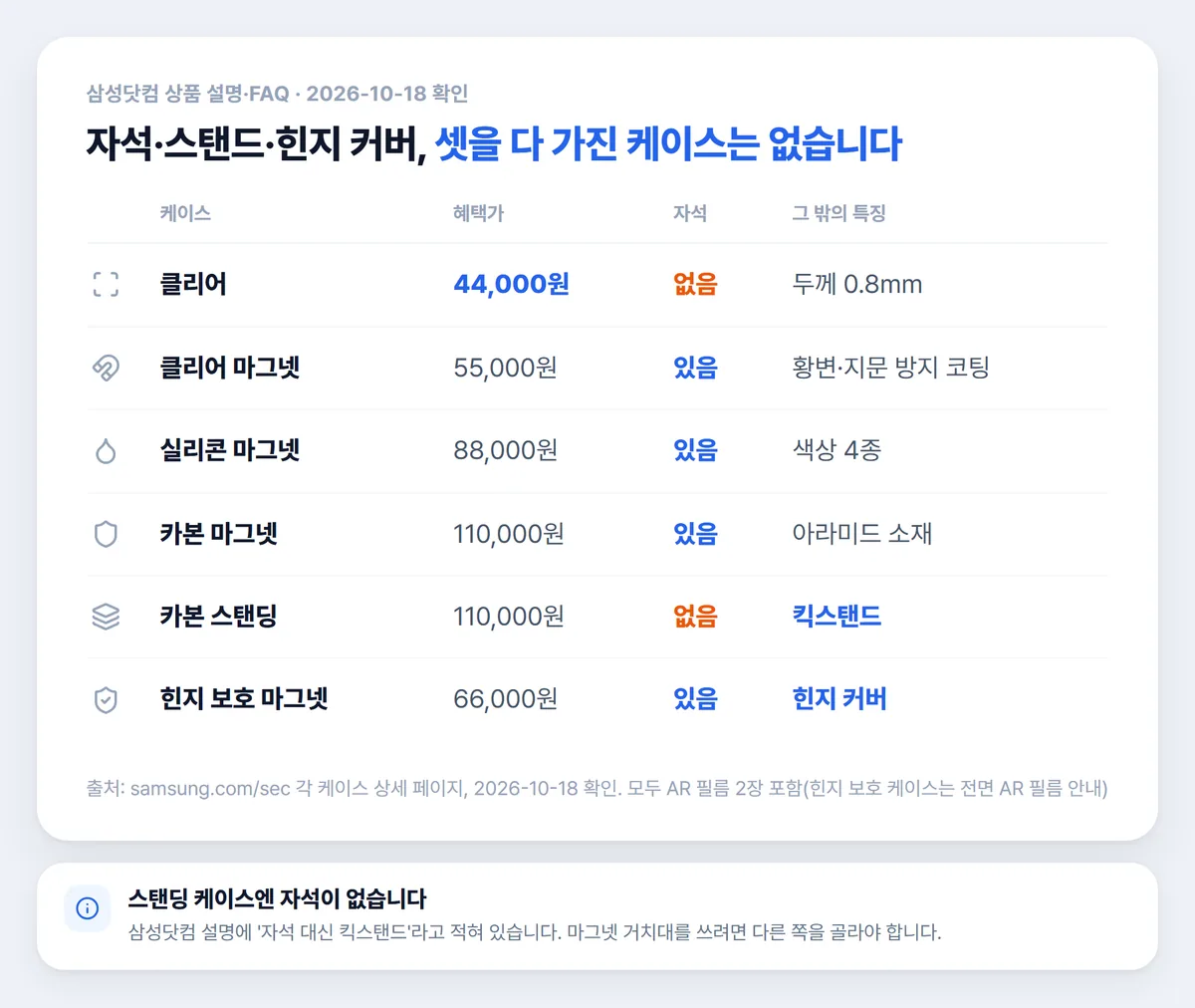Click the 88,000원 price

coord(506,451)
